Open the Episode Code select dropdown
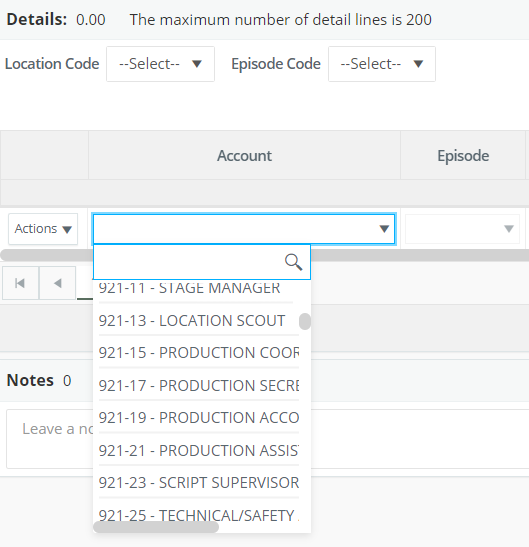This screenshot has width=529, height=547. tap(382, 64)
